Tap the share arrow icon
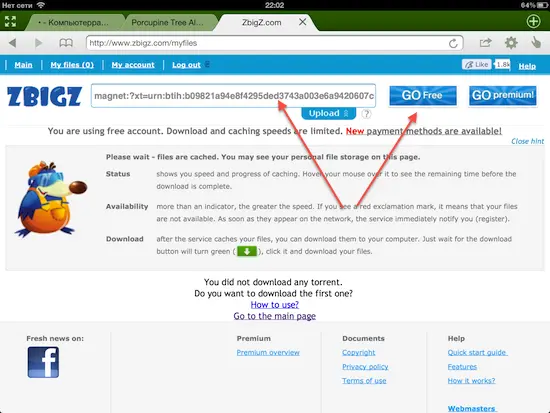The image size is (550, 413). coord(485,43)
